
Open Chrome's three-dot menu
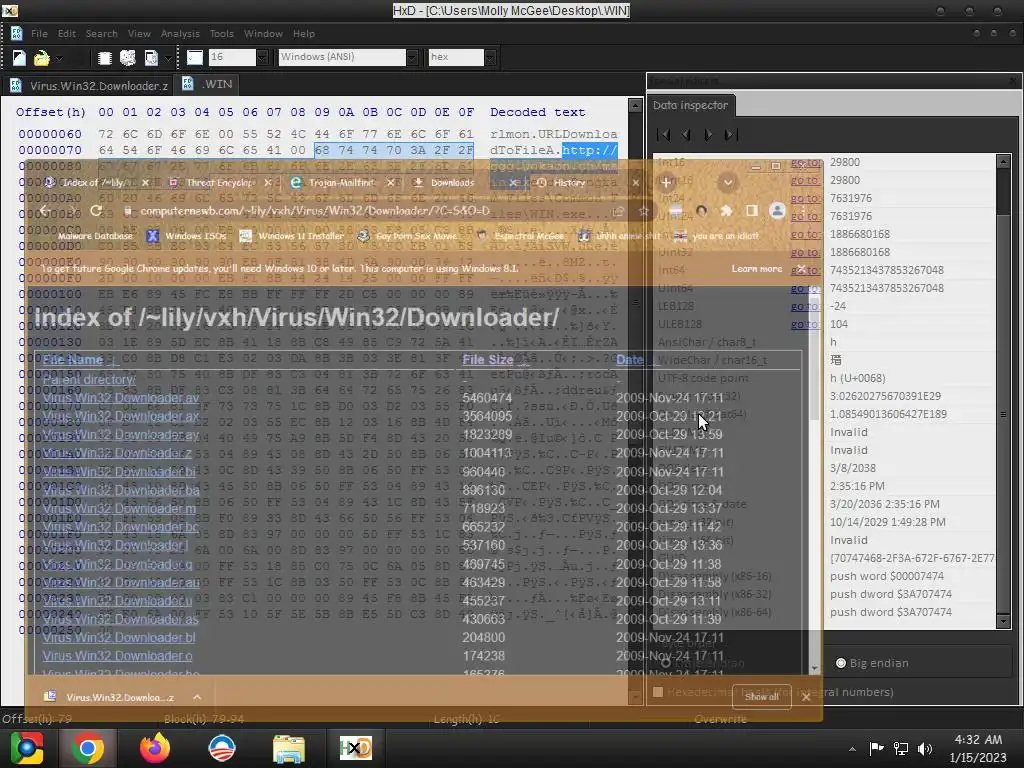[803, 210]
